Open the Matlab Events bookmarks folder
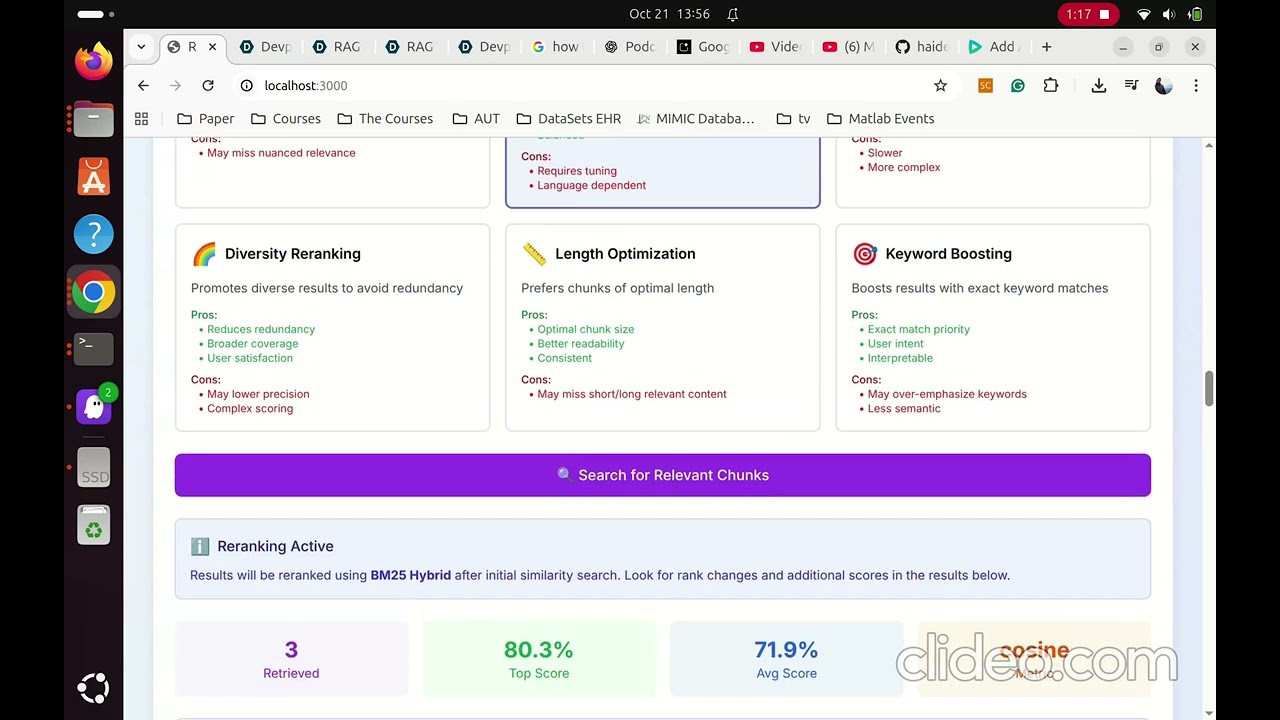 (881, 118)
